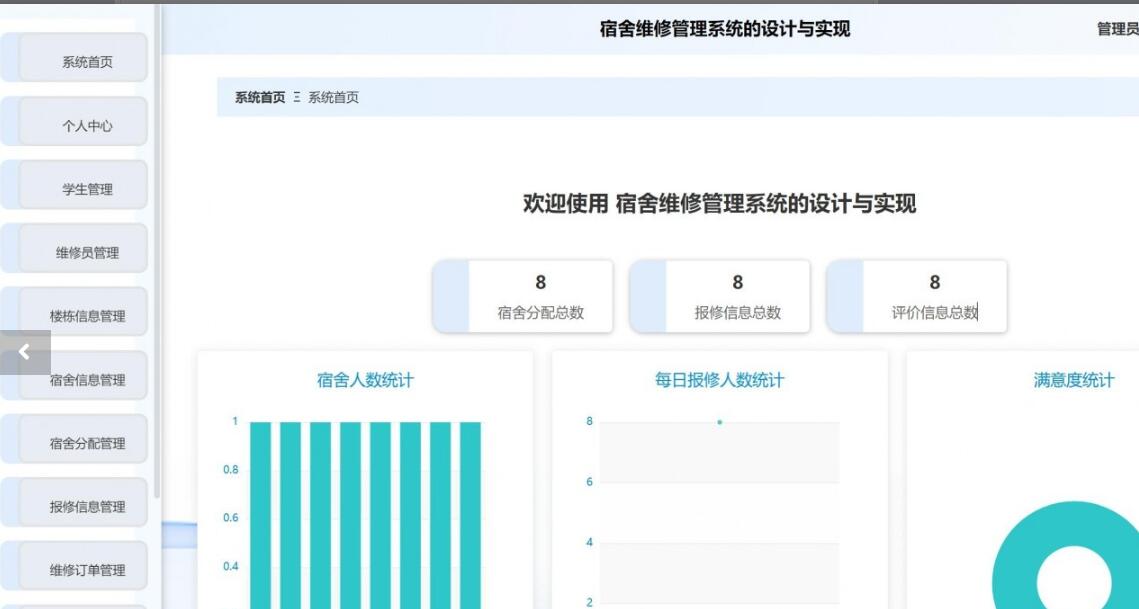Click the 宿舍人数统计 chart title

pos(365,380)
